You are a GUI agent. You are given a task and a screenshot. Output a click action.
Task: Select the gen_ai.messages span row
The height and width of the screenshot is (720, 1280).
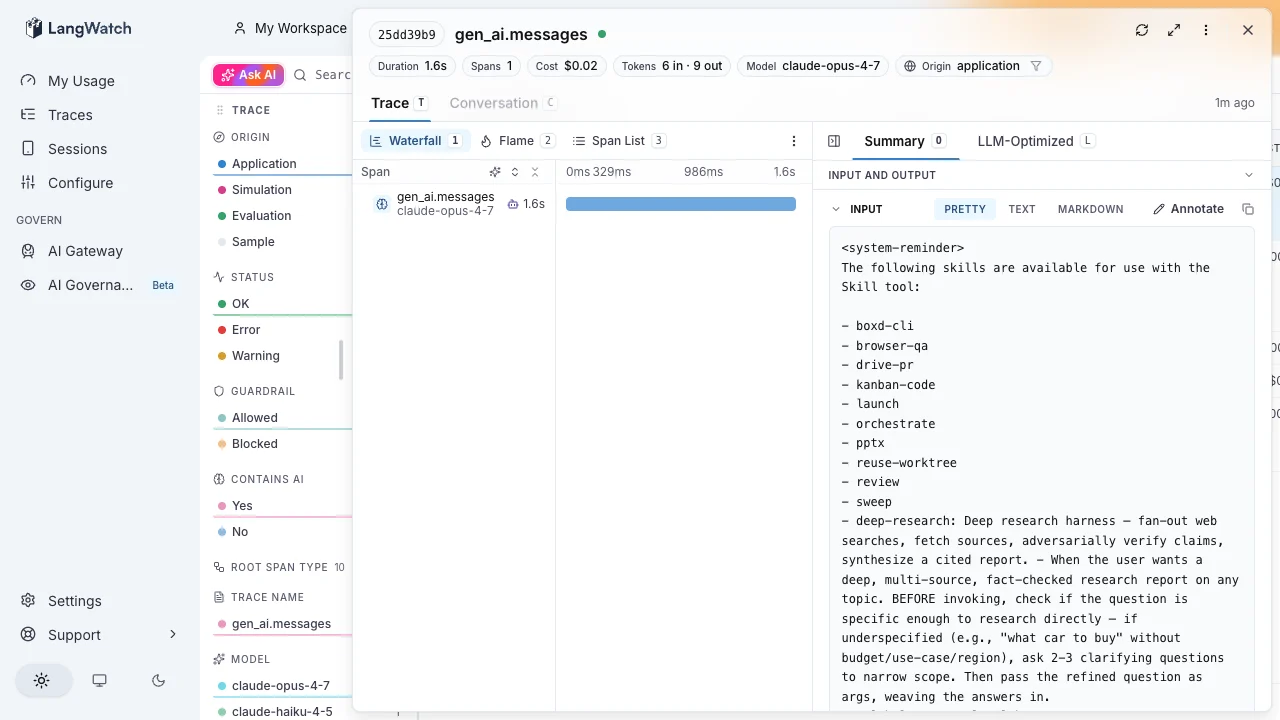click(x=455, y=204)
